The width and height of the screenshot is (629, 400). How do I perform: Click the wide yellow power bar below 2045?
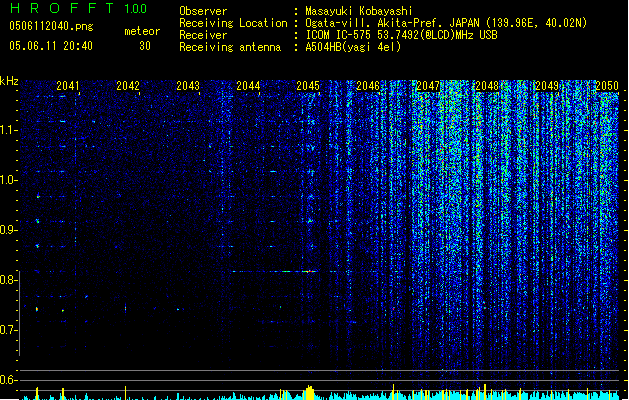(309, 393)
